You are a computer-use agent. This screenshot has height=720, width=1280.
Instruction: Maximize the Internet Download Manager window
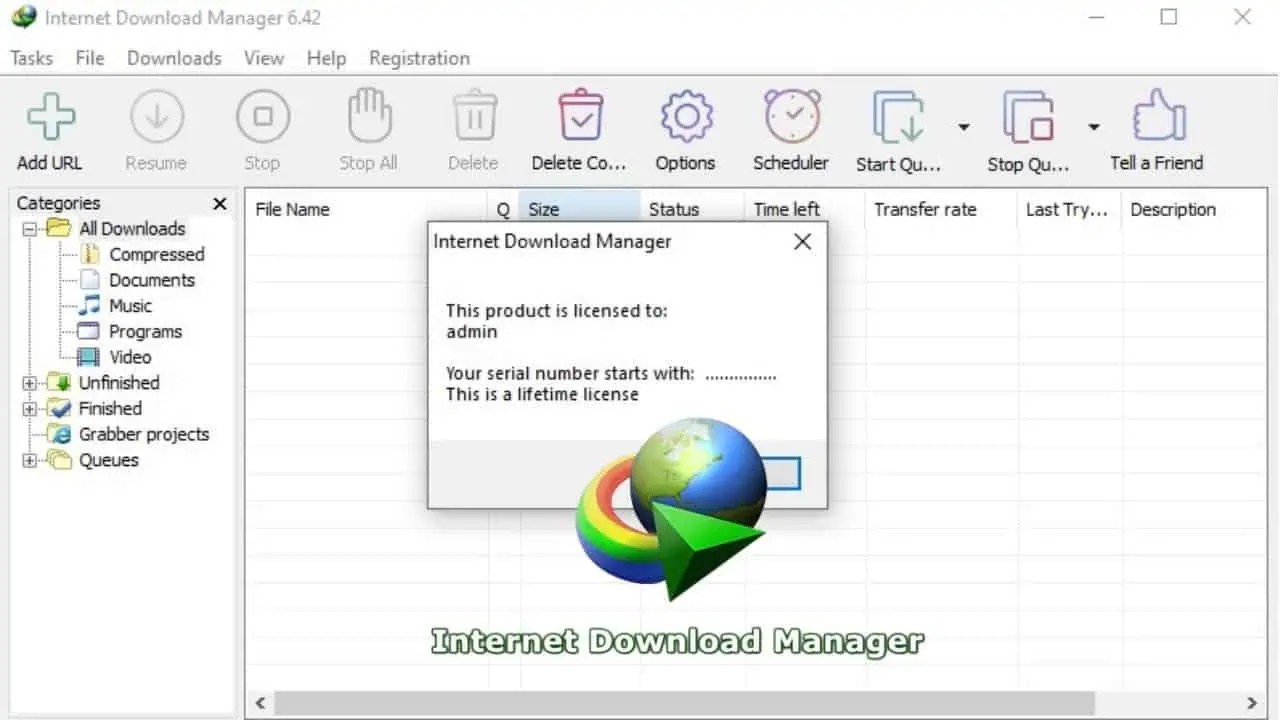coord(1168,17)
